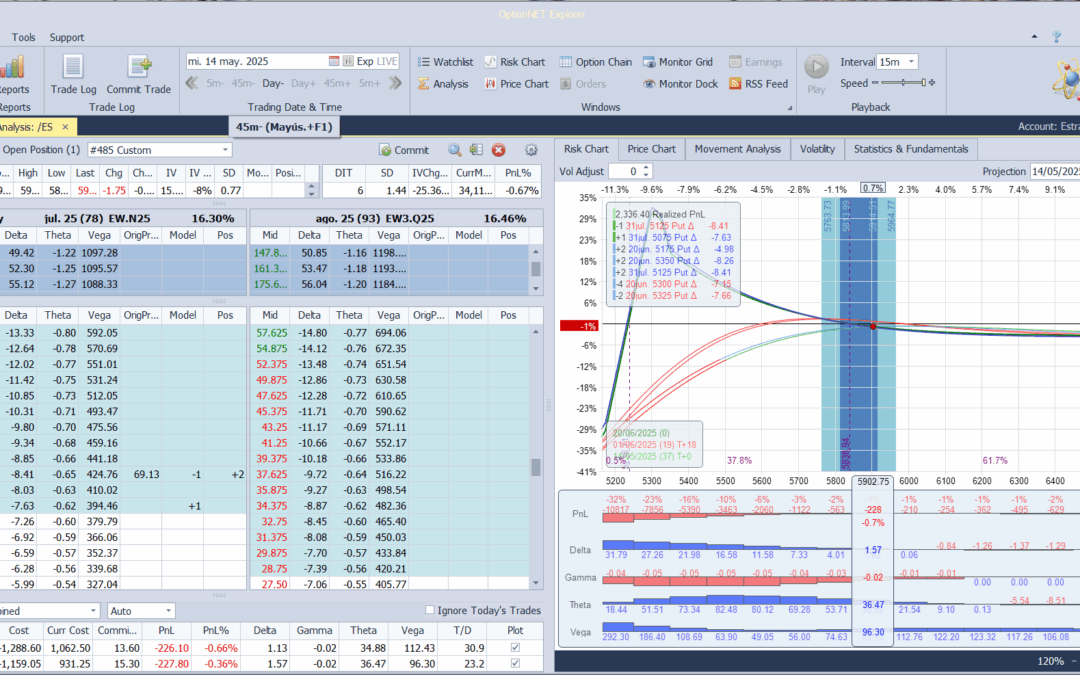Switch to the Price Chart tab
This screenshot has width=1080, height=675.
pyautogui.click(x=651, y=149)
